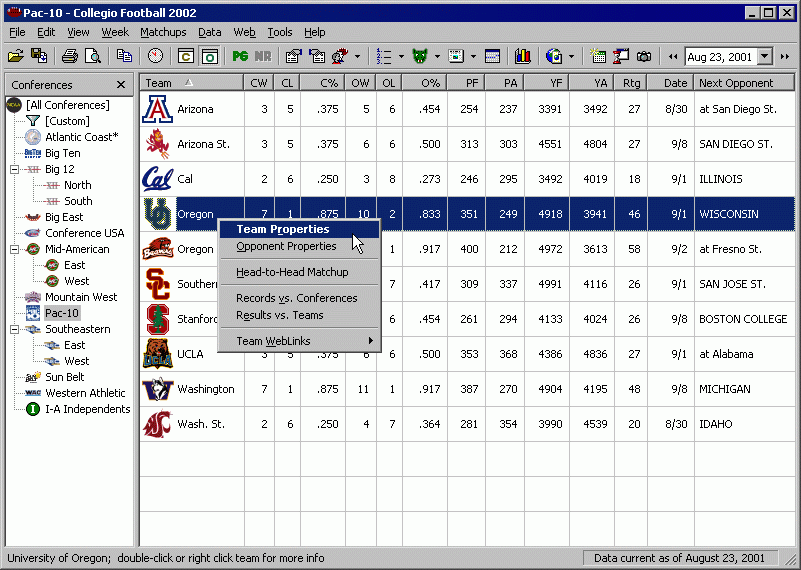The width and height of the screenshot is (801, 570).
Task: Click the globe web toolbar icon
Action: [554, 56]
